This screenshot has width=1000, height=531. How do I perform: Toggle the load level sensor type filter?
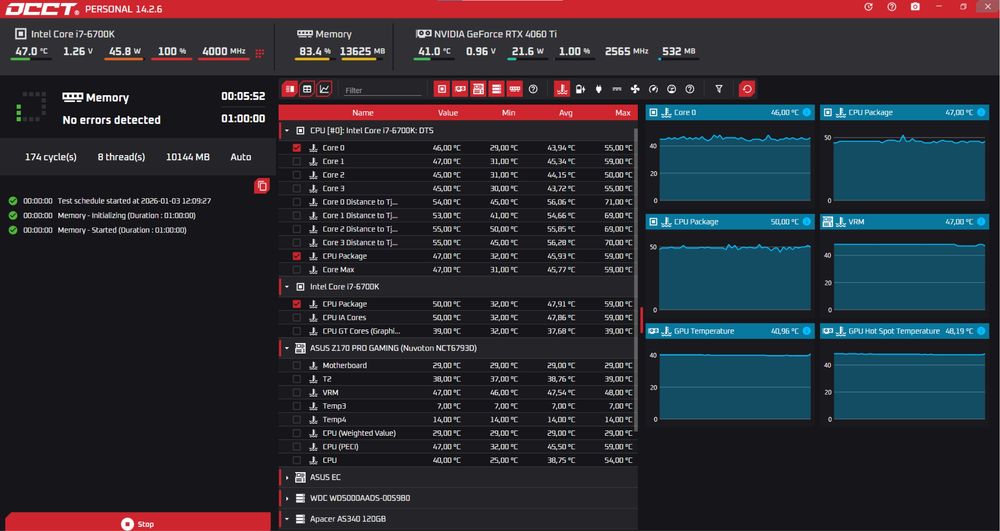click(672, 89)
